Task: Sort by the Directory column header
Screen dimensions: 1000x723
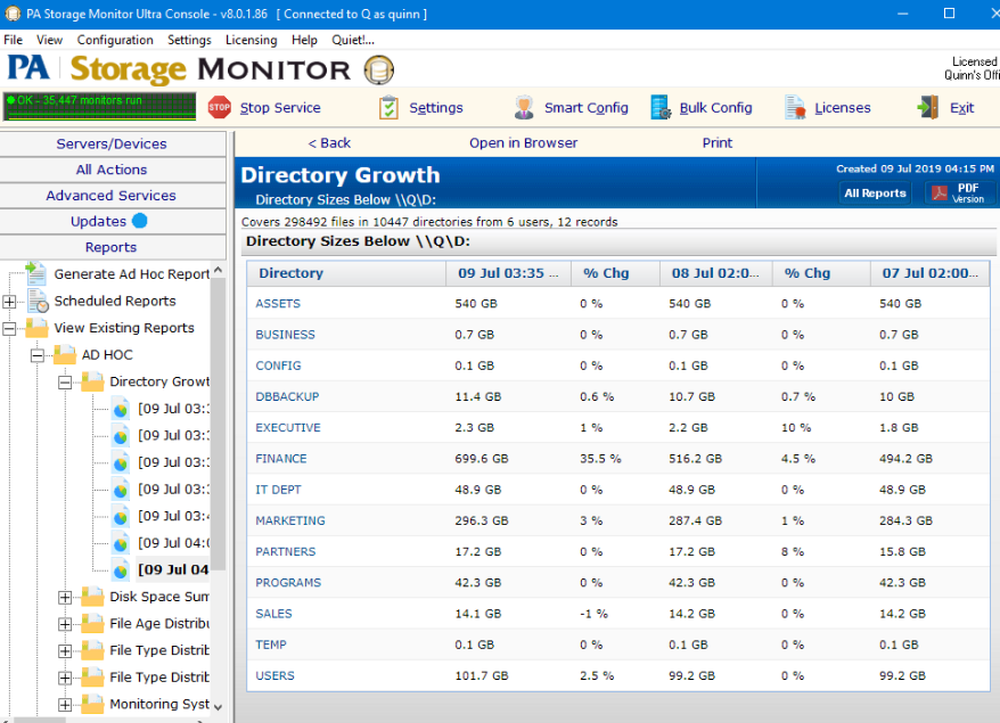Action: (347, 273)
